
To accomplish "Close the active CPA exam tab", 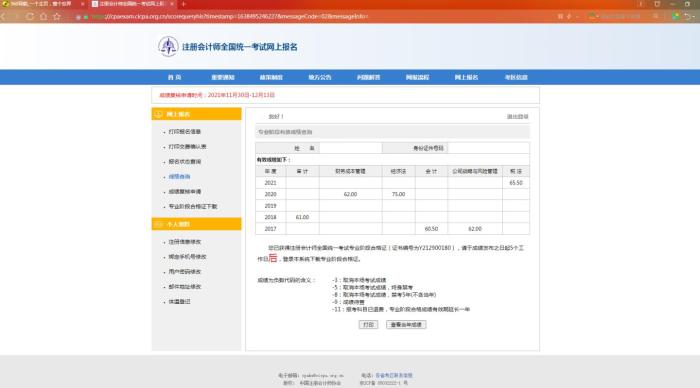I will 172,4.
